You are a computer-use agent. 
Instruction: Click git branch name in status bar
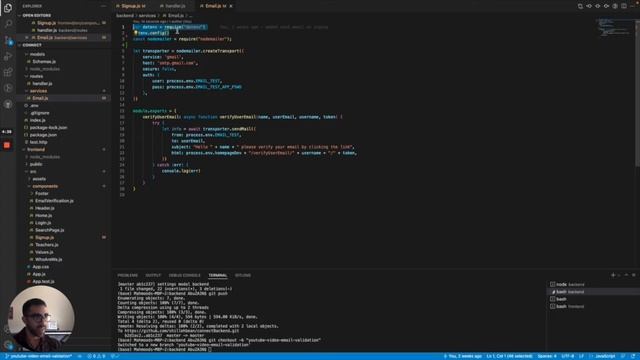[38, 356]
